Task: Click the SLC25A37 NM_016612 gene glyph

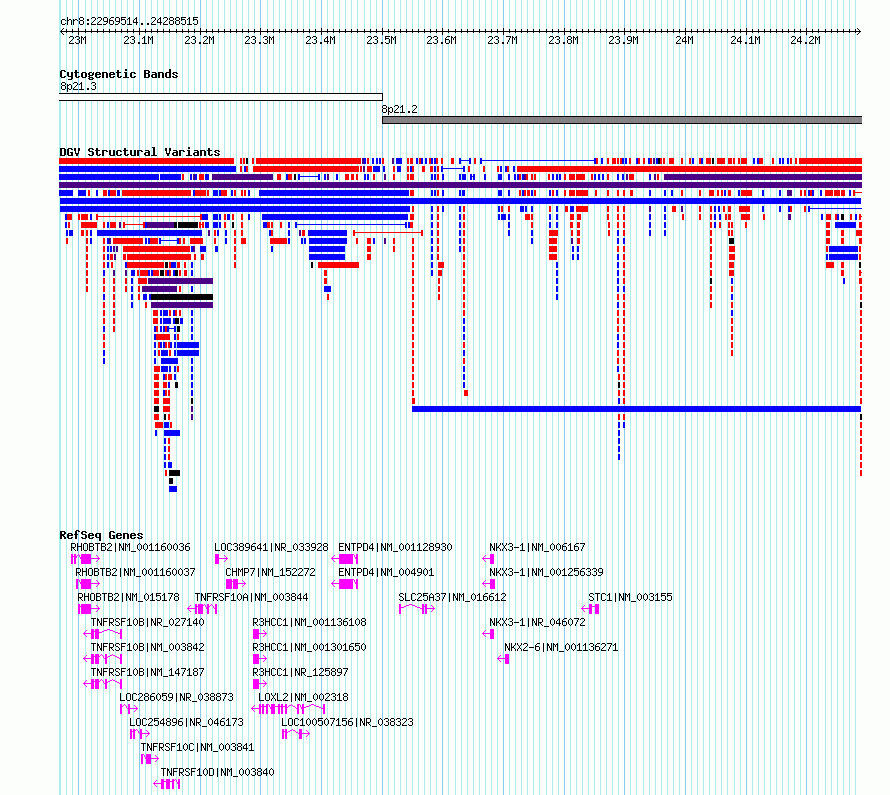Action: tap(417, 609)
